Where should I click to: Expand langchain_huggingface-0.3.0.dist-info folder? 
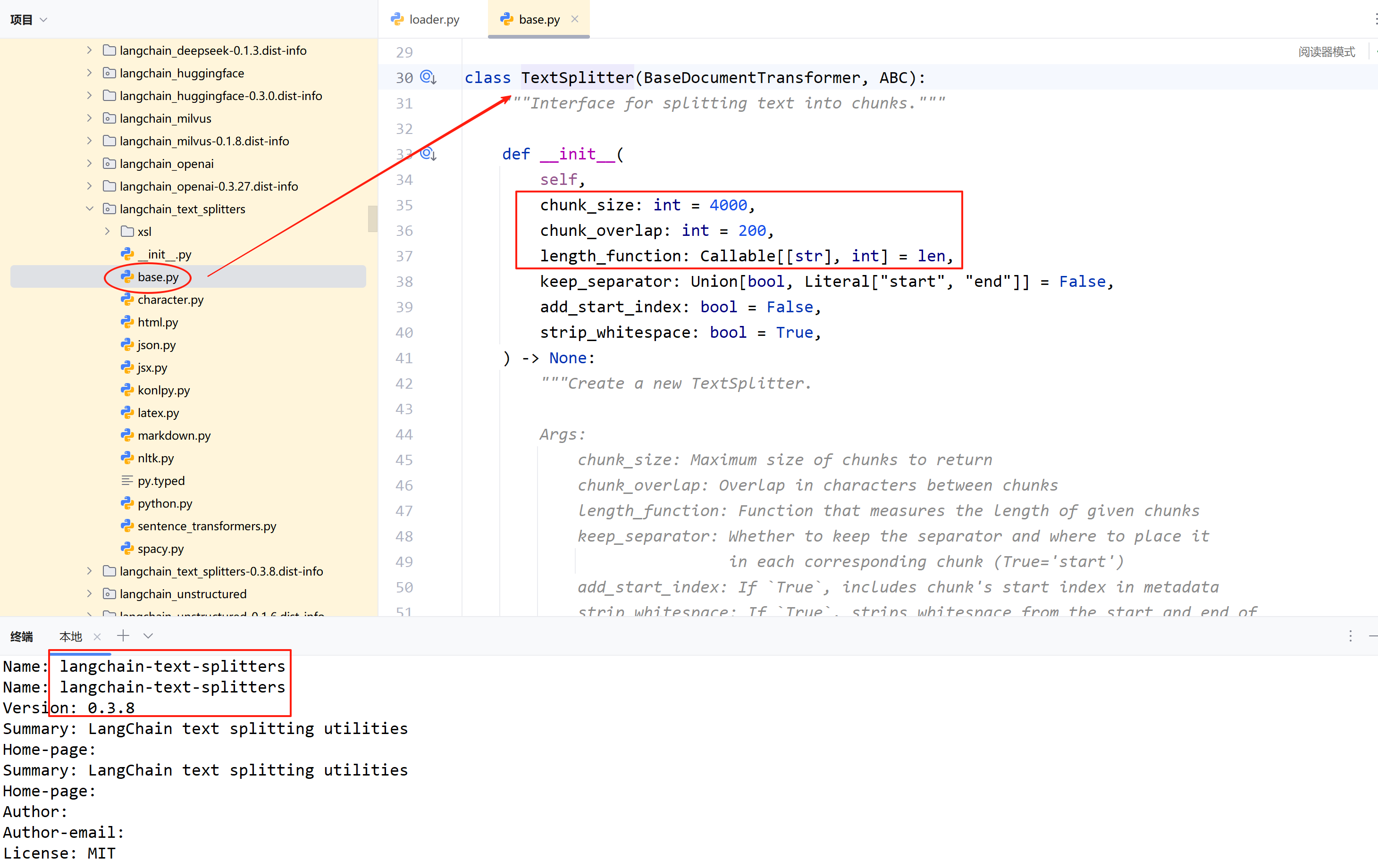pos(89,96)
